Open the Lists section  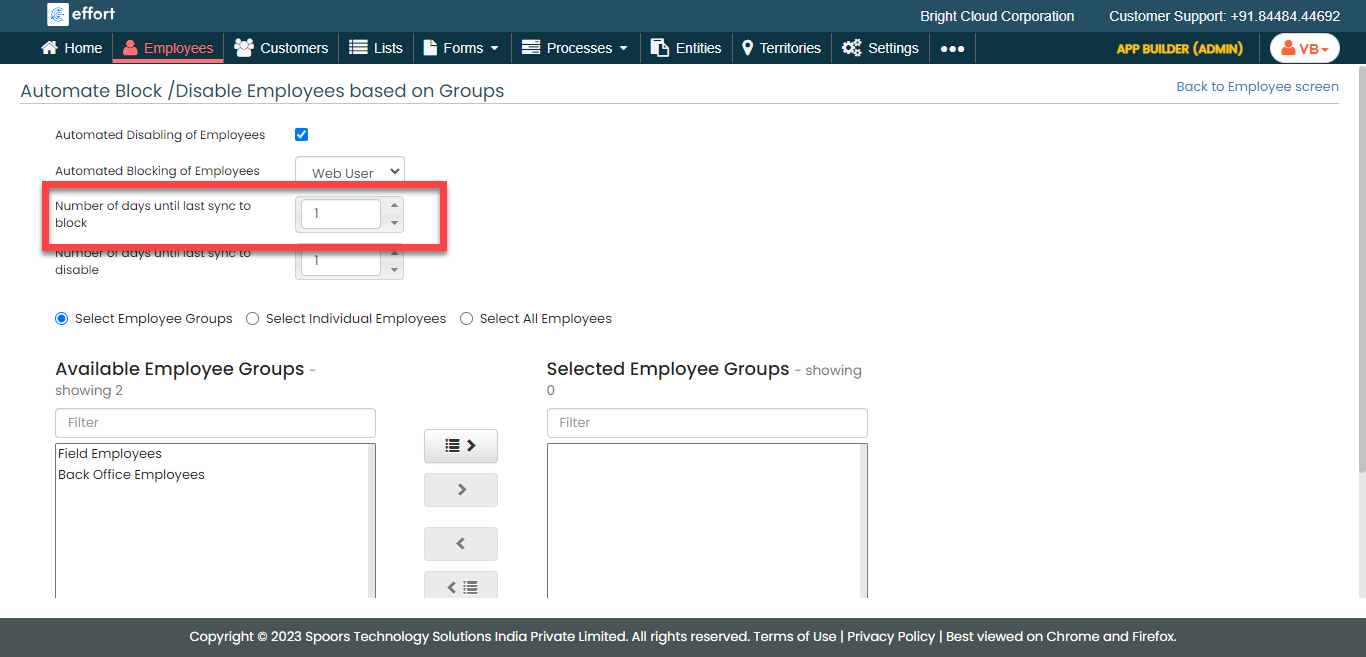[x=376, y=48]
